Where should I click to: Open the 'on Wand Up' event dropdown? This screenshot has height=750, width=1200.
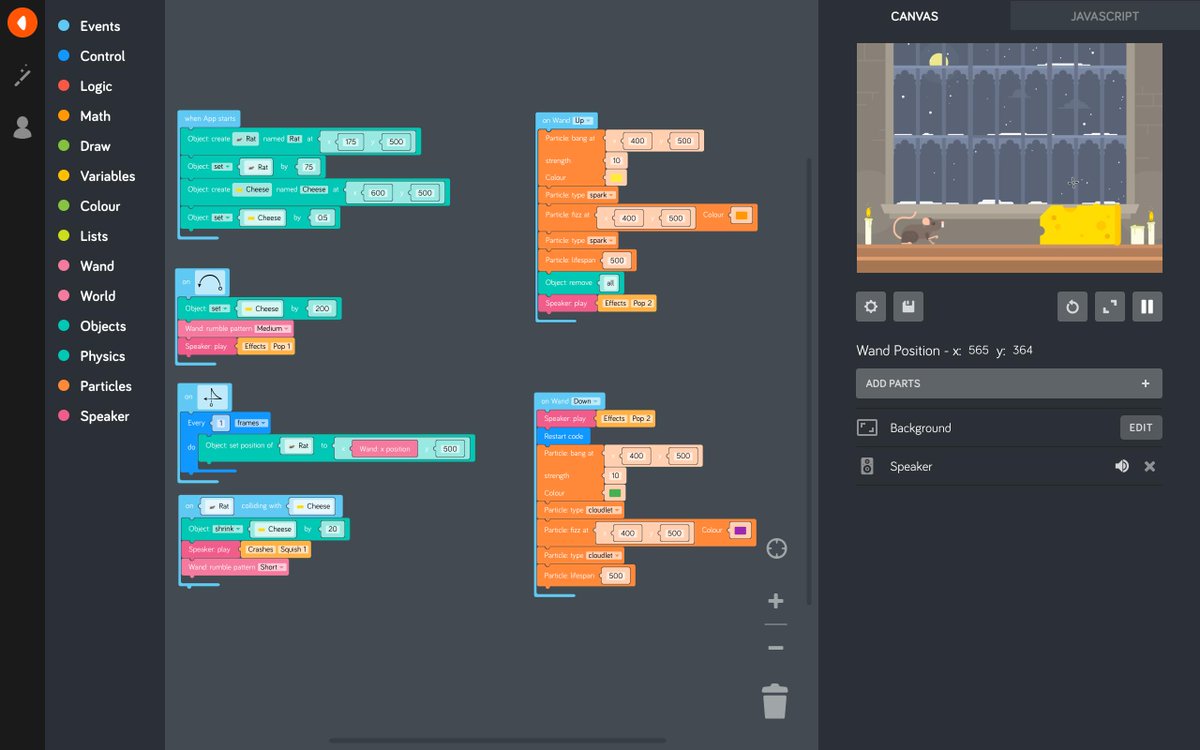click(x=581, y=118)
